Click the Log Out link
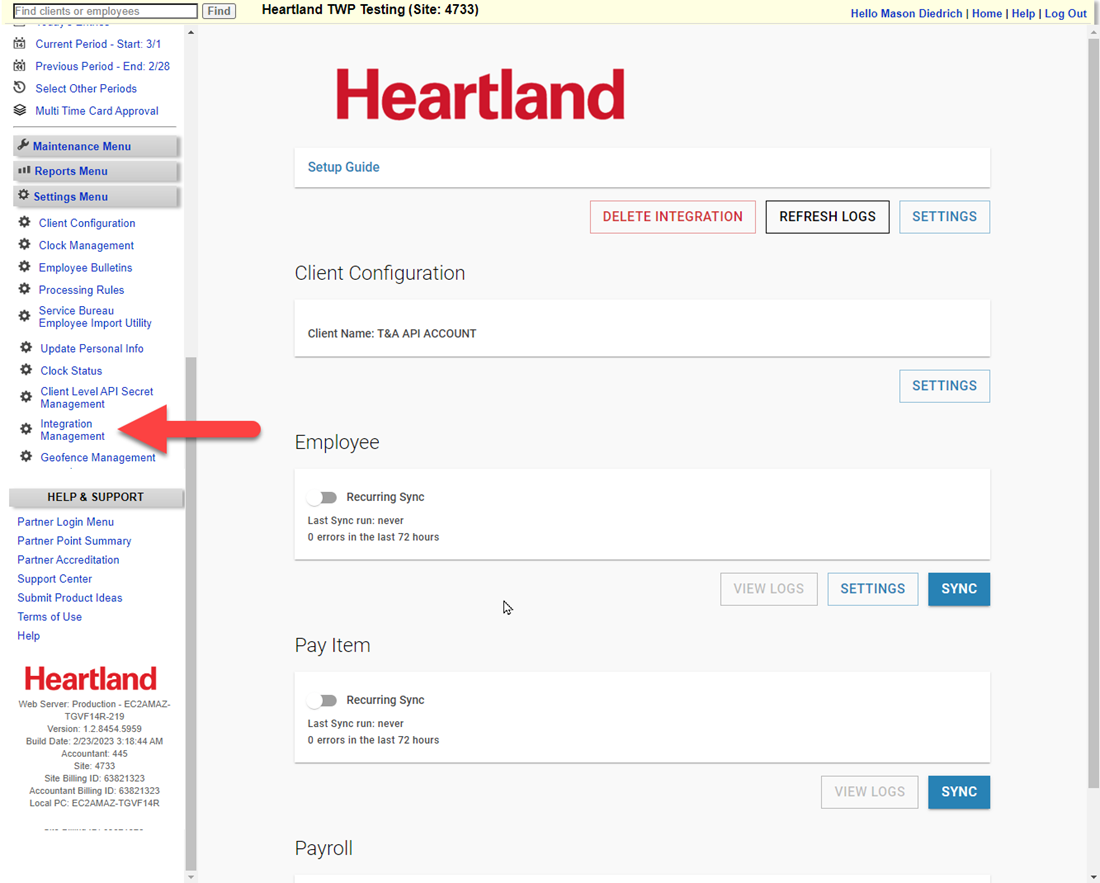 pos(1065,13)
